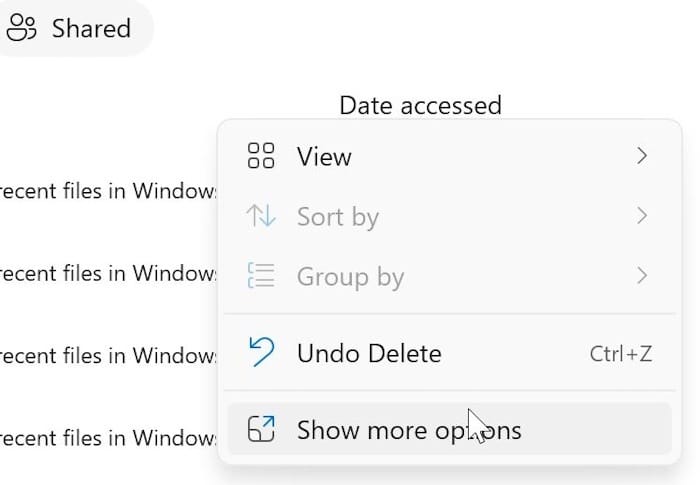Choose Sort by in context menu

click(x=337, y=217)
